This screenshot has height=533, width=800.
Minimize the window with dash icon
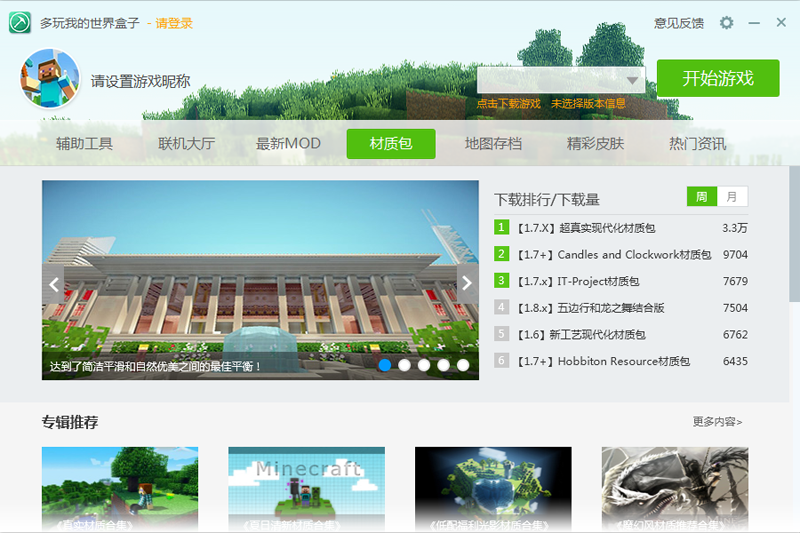[754, 23]
